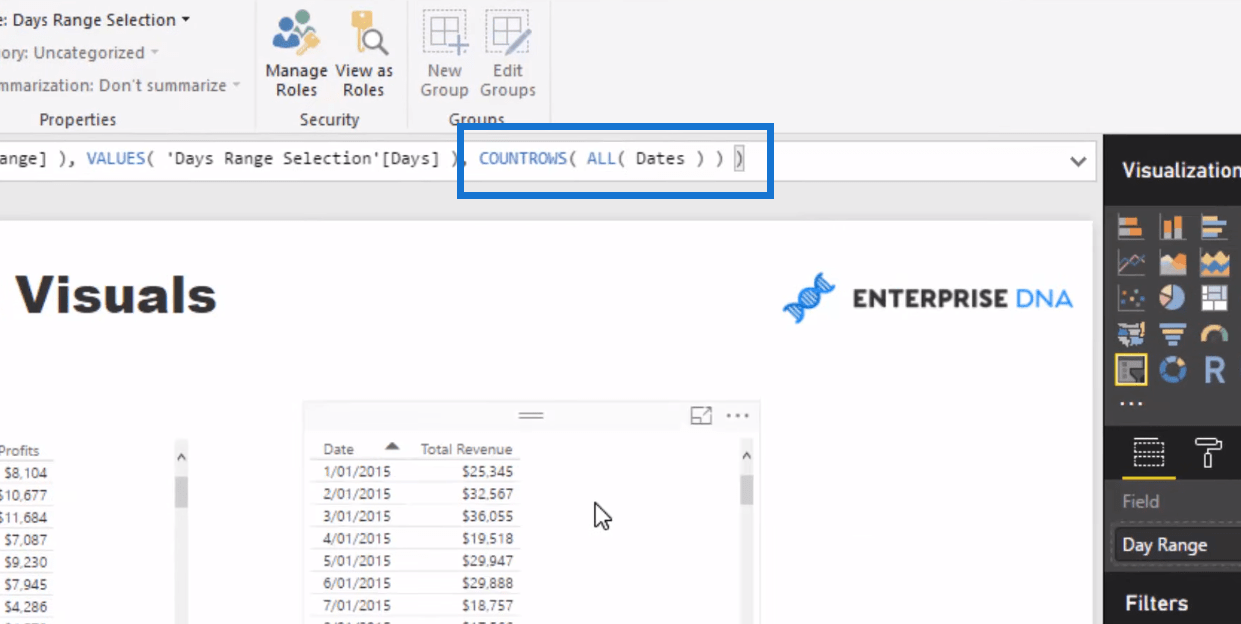The height and width of the screenshot is (624, 1241).
Task: Open View as Roles
Action: pos(363,54)
